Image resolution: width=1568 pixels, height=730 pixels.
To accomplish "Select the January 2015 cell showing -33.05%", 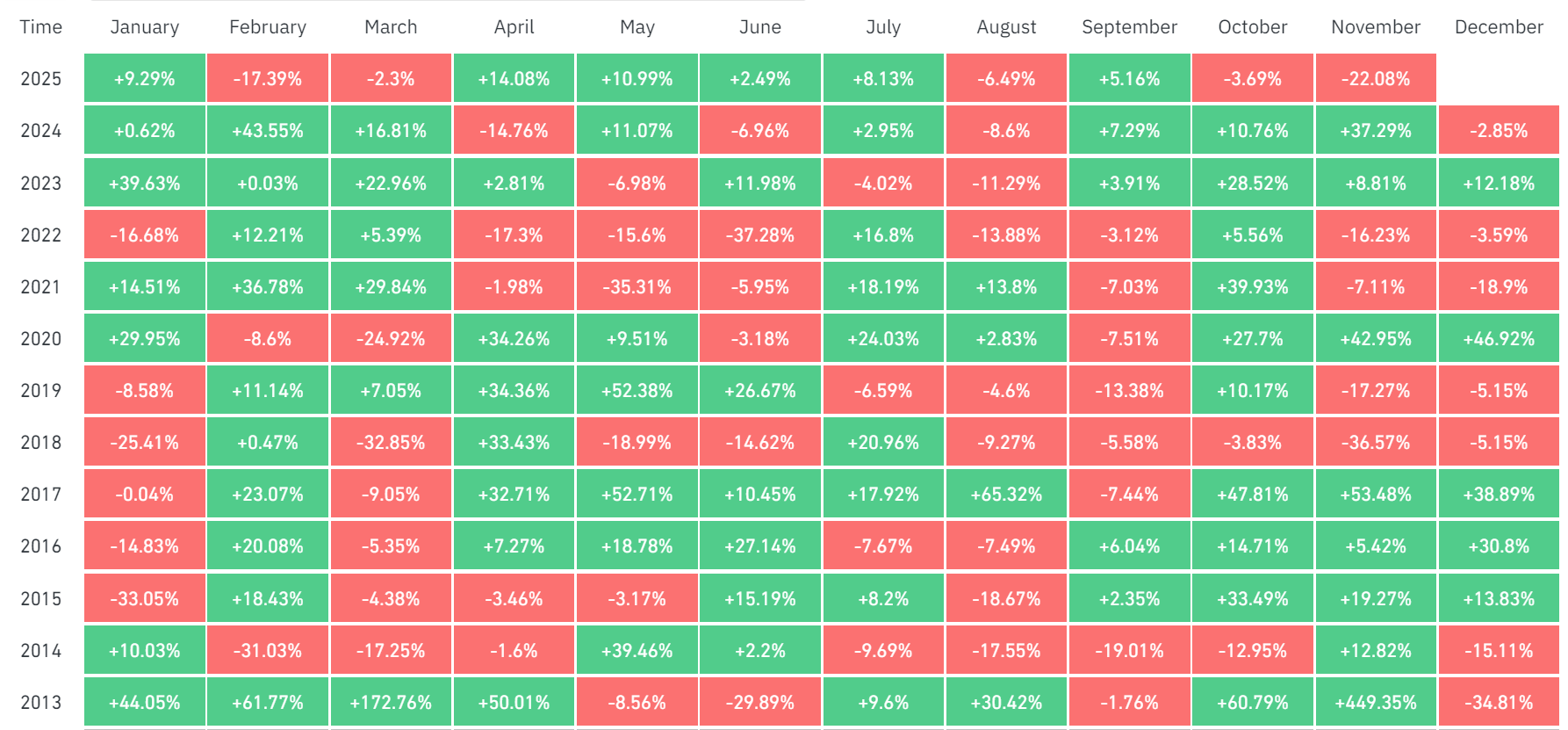I will click(x=145, y=599).
